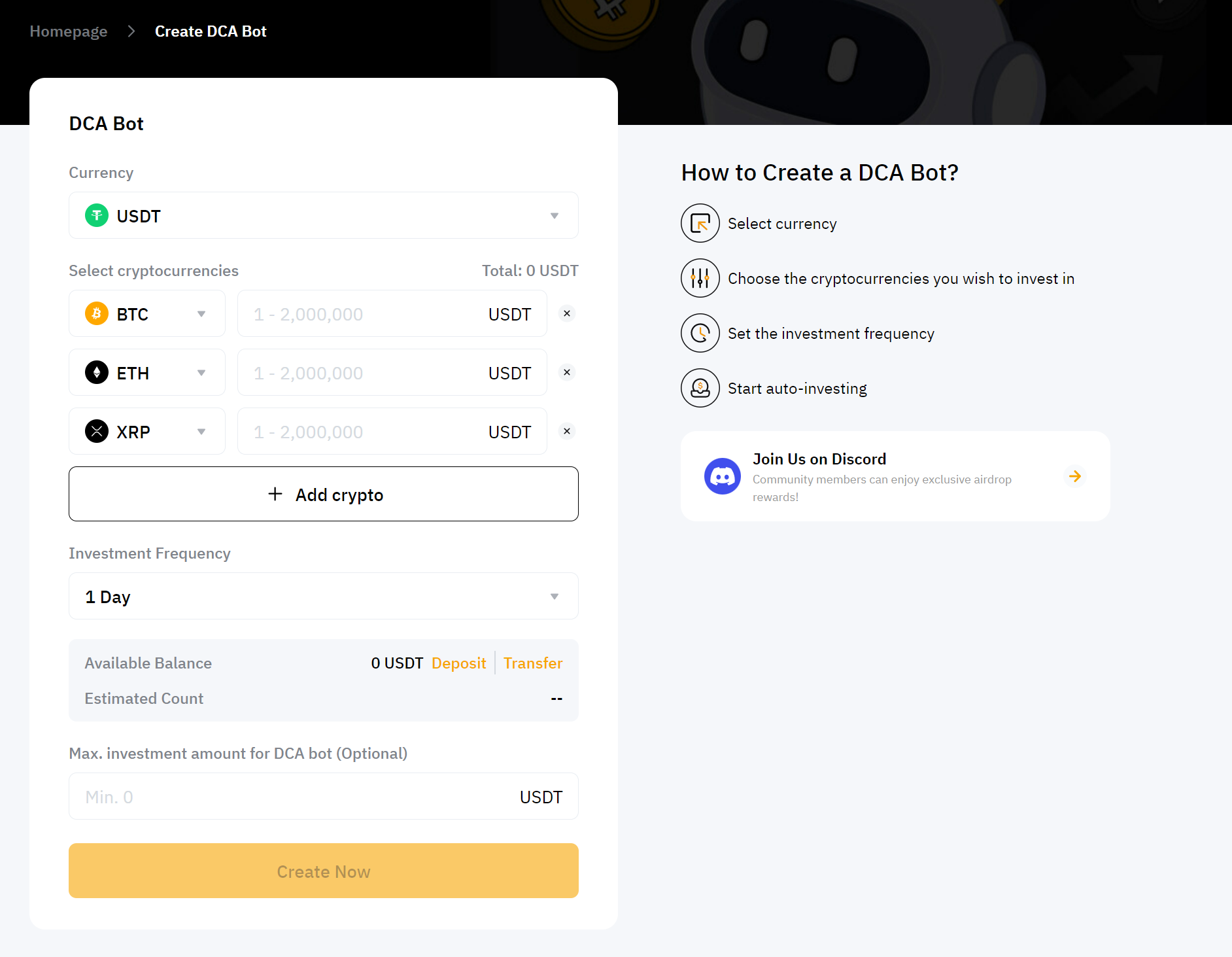The width and height of the screenshot is (1232, 957).
Task: Click the investment frequency clock icon
Action: tap(700, 334)
